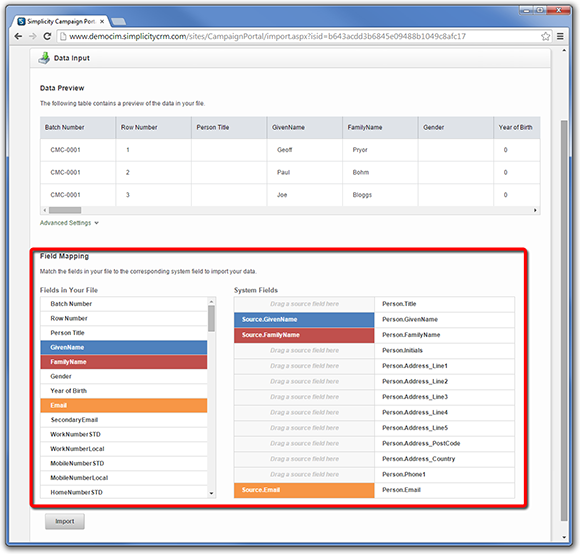Close the Simplicity Campaign Portal tab

102,21
